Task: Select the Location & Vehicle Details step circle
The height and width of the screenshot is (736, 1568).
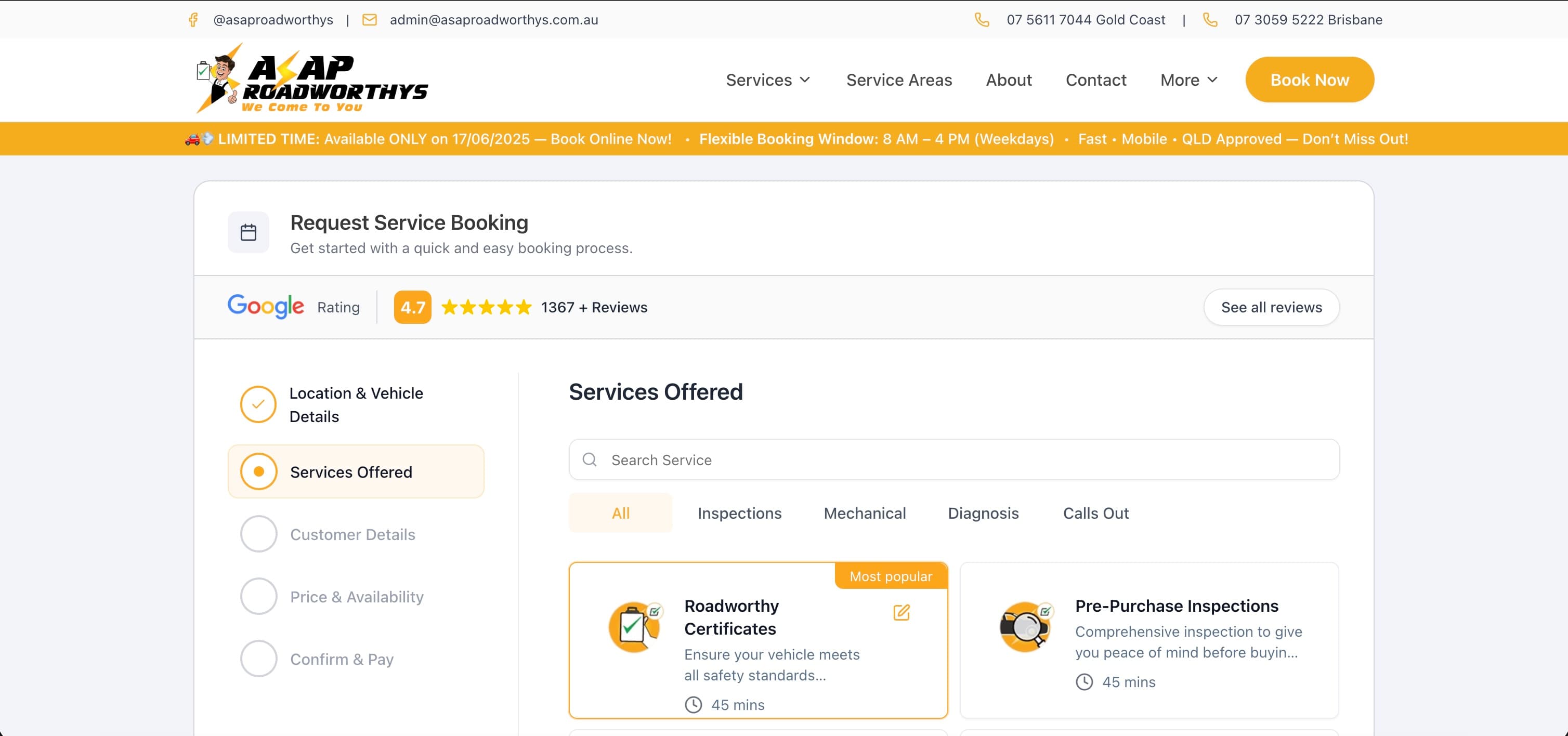Action: [x=258, y=404]
